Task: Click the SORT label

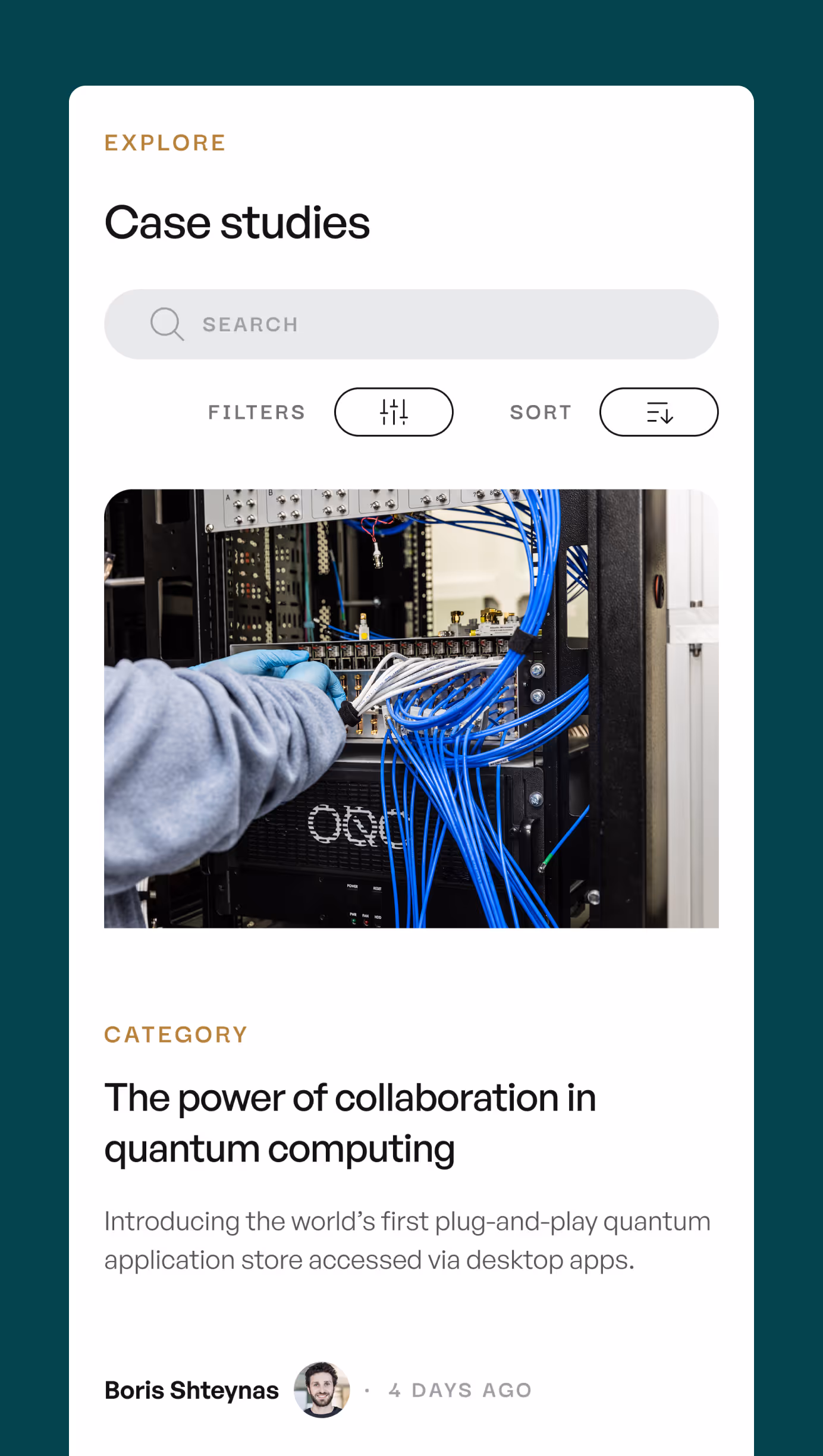Action: [541, 412]
